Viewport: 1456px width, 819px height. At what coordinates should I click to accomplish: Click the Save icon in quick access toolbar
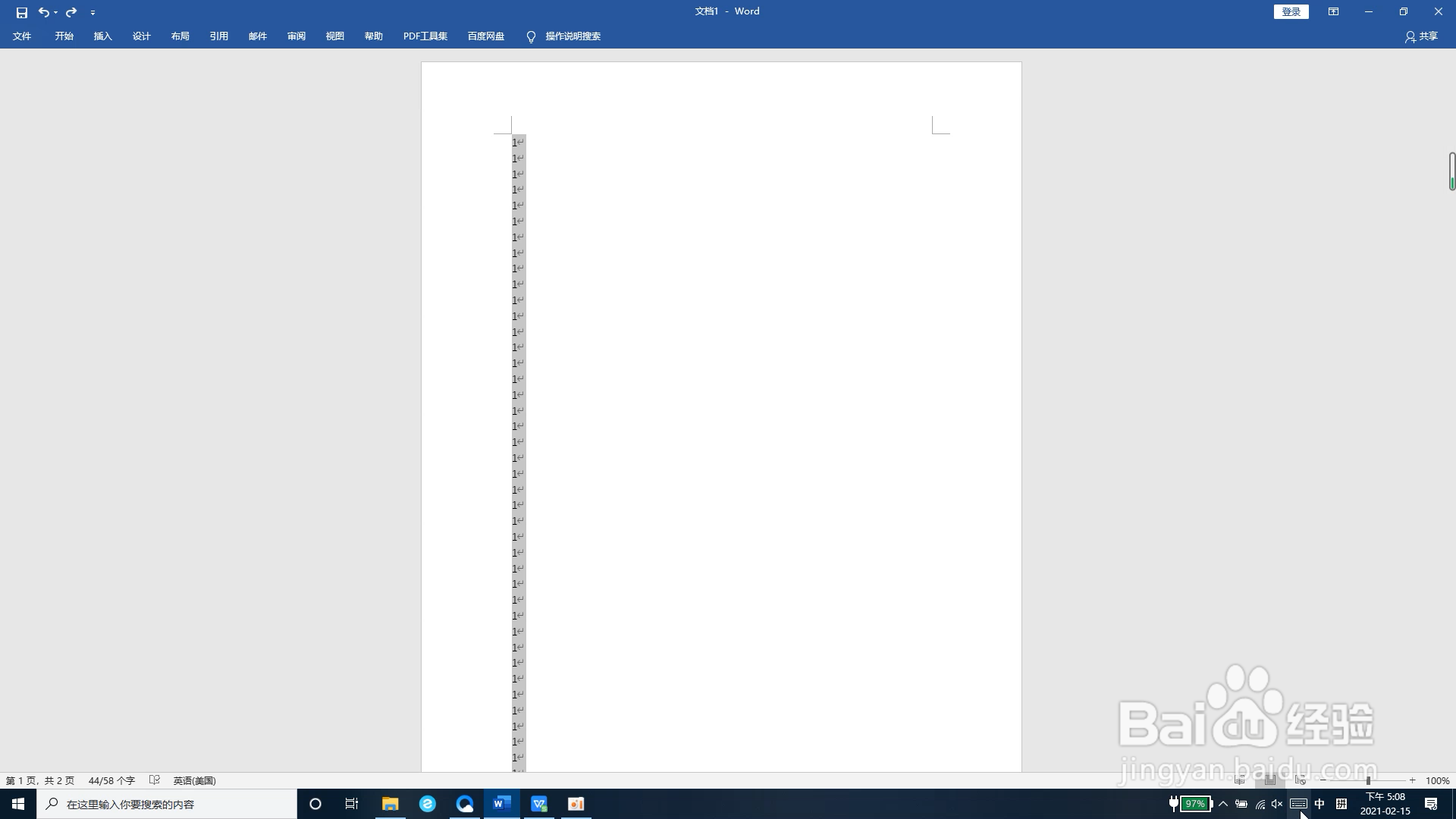(21, 12)
